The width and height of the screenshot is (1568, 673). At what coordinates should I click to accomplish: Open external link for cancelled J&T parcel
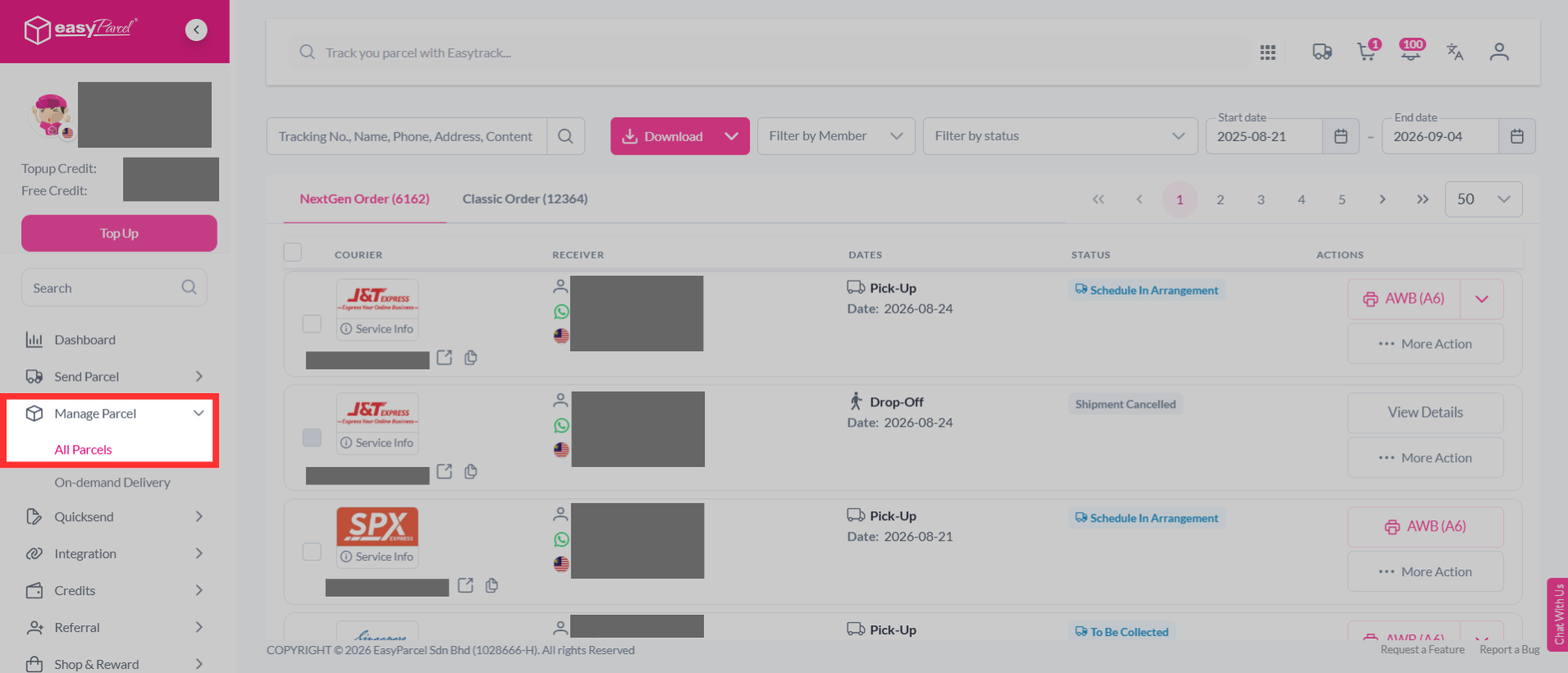click(x=445, y=472)
